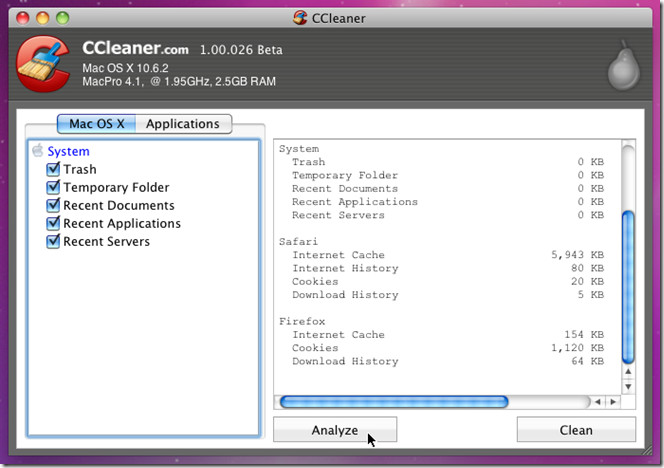Click the 1,120 KB value in results
Screen dimensions: 664x468
[x=577, y=348]
